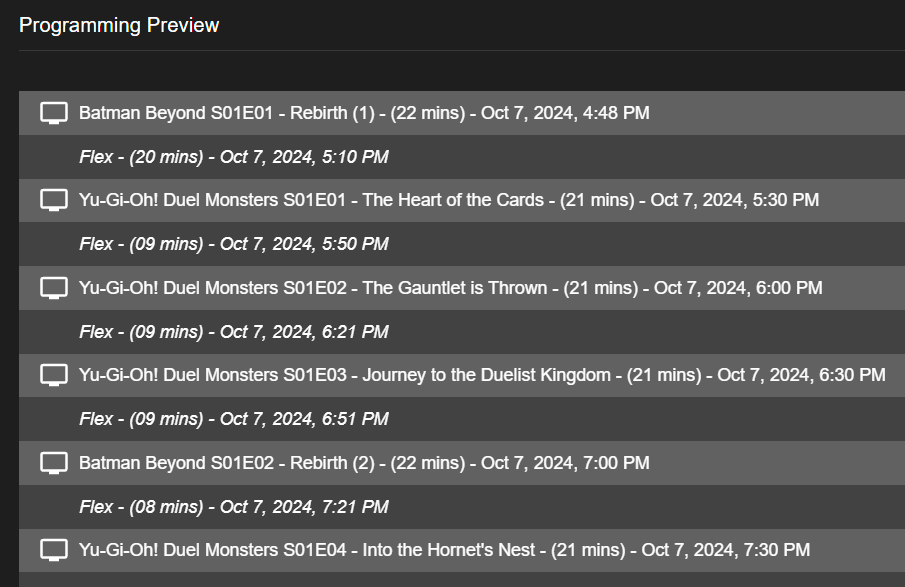Select the Flex row at 5:50 PM
This screenshot has width=905, height=587.
[x=234, y=244]
